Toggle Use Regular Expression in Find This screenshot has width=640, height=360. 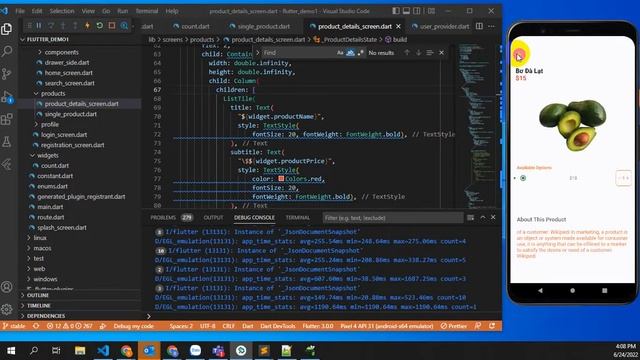360,53
